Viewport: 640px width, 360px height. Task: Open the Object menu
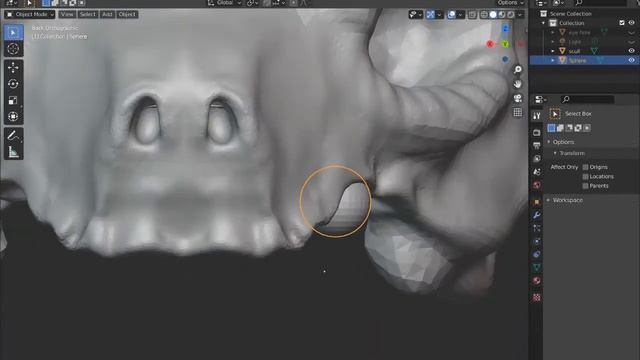[x=127, y=14]
